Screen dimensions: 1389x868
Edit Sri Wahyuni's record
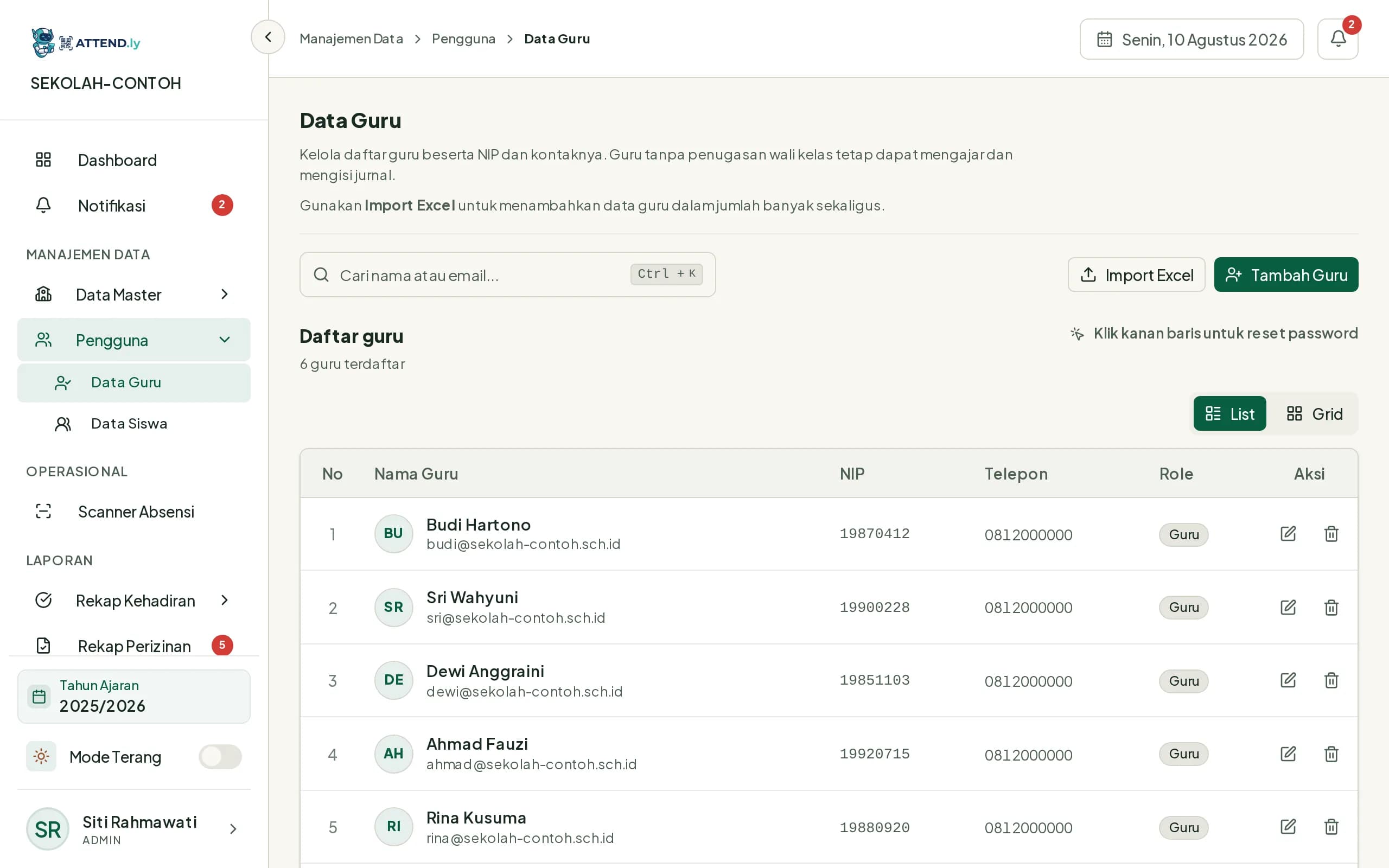(1288, 608)
